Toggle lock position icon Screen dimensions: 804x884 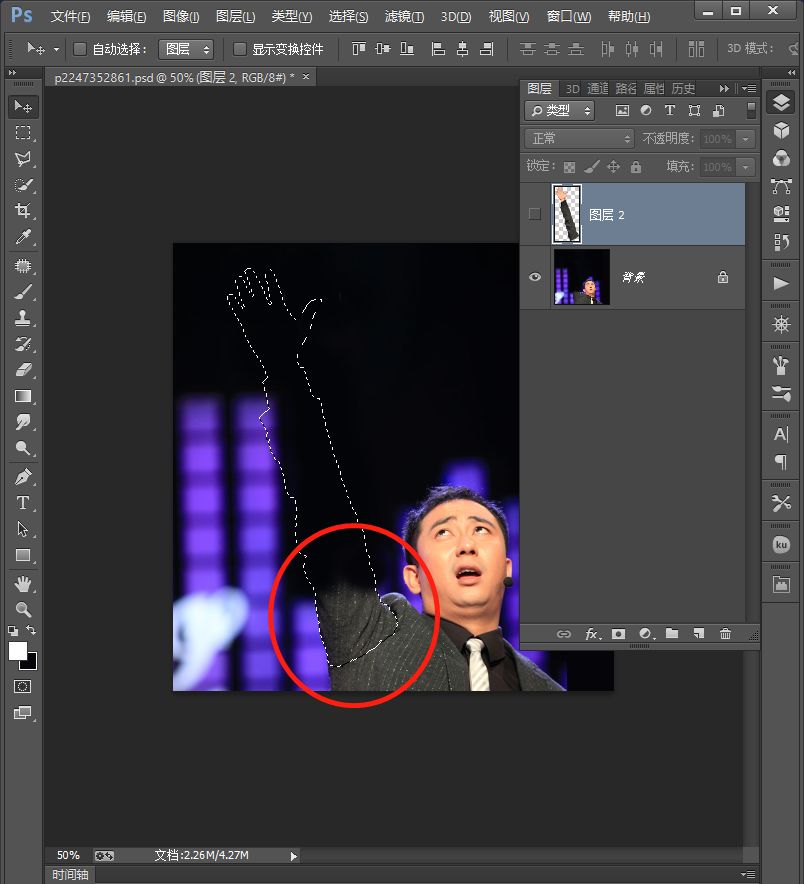click(613, 166)
